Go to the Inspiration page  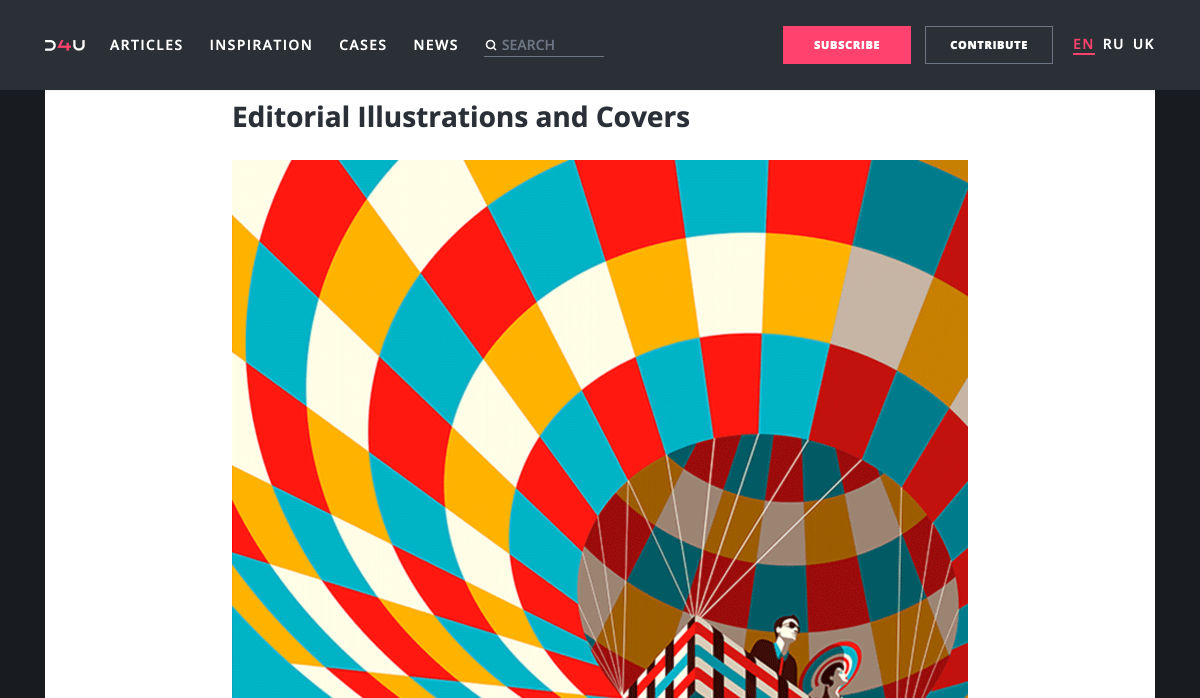click(x=261, y=45)
